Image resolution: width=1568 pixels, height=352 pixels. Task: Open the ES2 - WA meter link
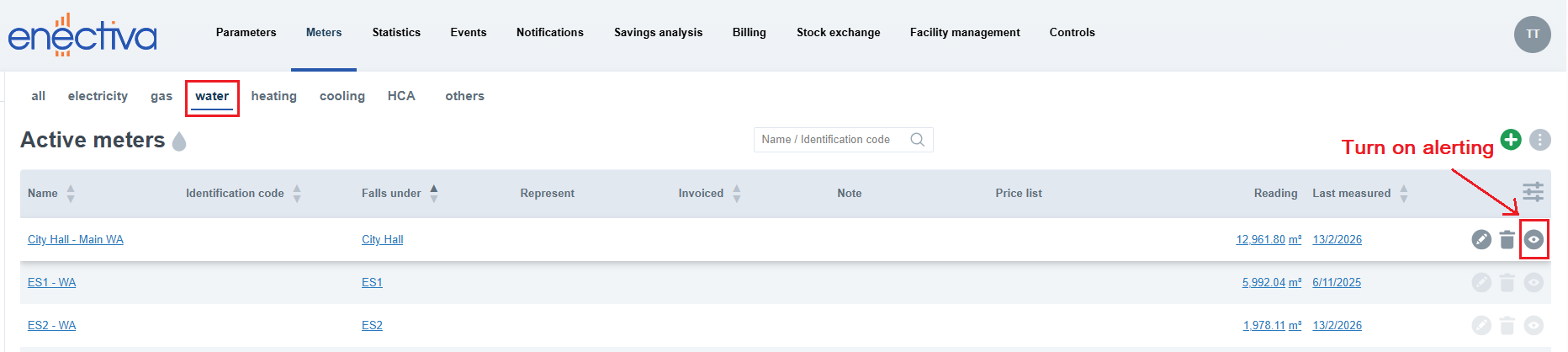pyautogui.click(x=51, y=326)
